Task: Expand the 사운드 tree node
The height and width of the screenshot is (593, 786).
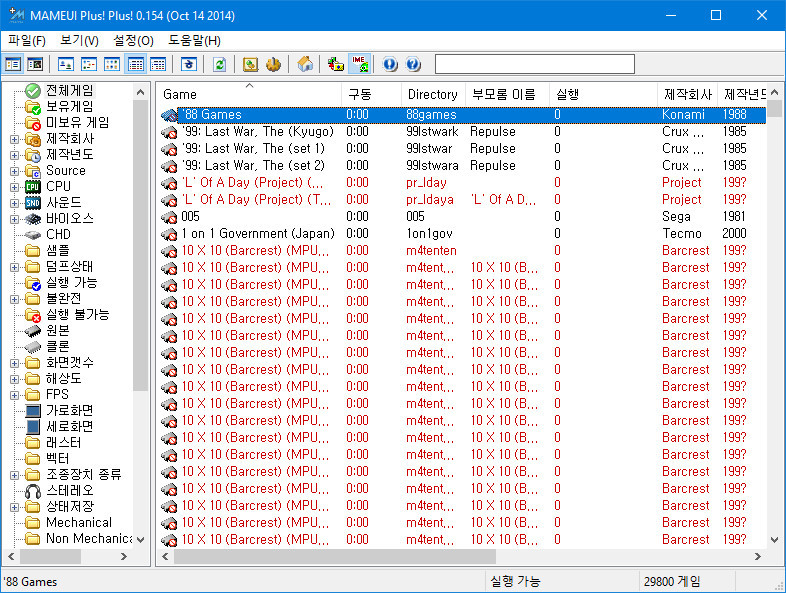Action: tap(15, 204)
